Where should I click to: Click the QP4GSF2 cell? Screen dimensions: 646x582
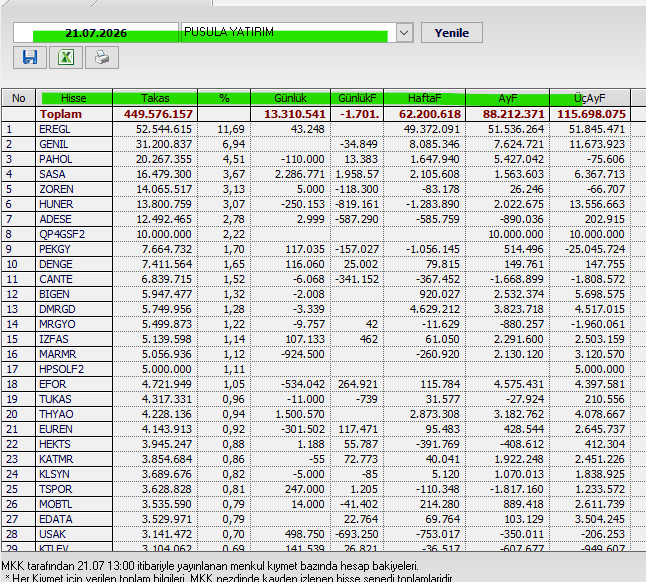point(74,234)
